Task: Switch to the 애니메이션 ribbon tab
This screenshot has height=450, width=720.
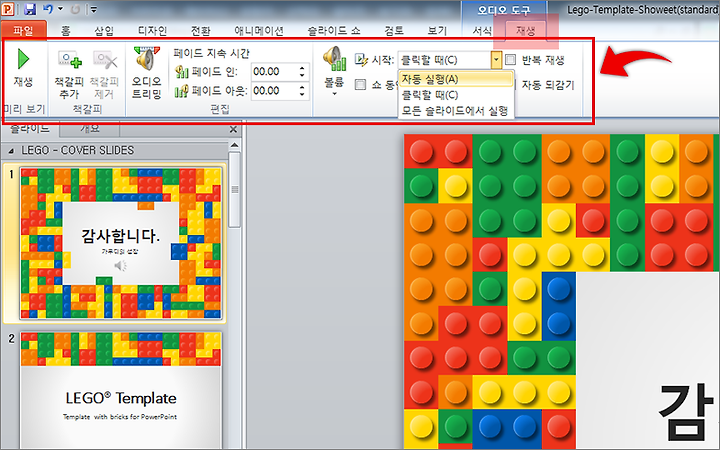Action: coord(259,31)
